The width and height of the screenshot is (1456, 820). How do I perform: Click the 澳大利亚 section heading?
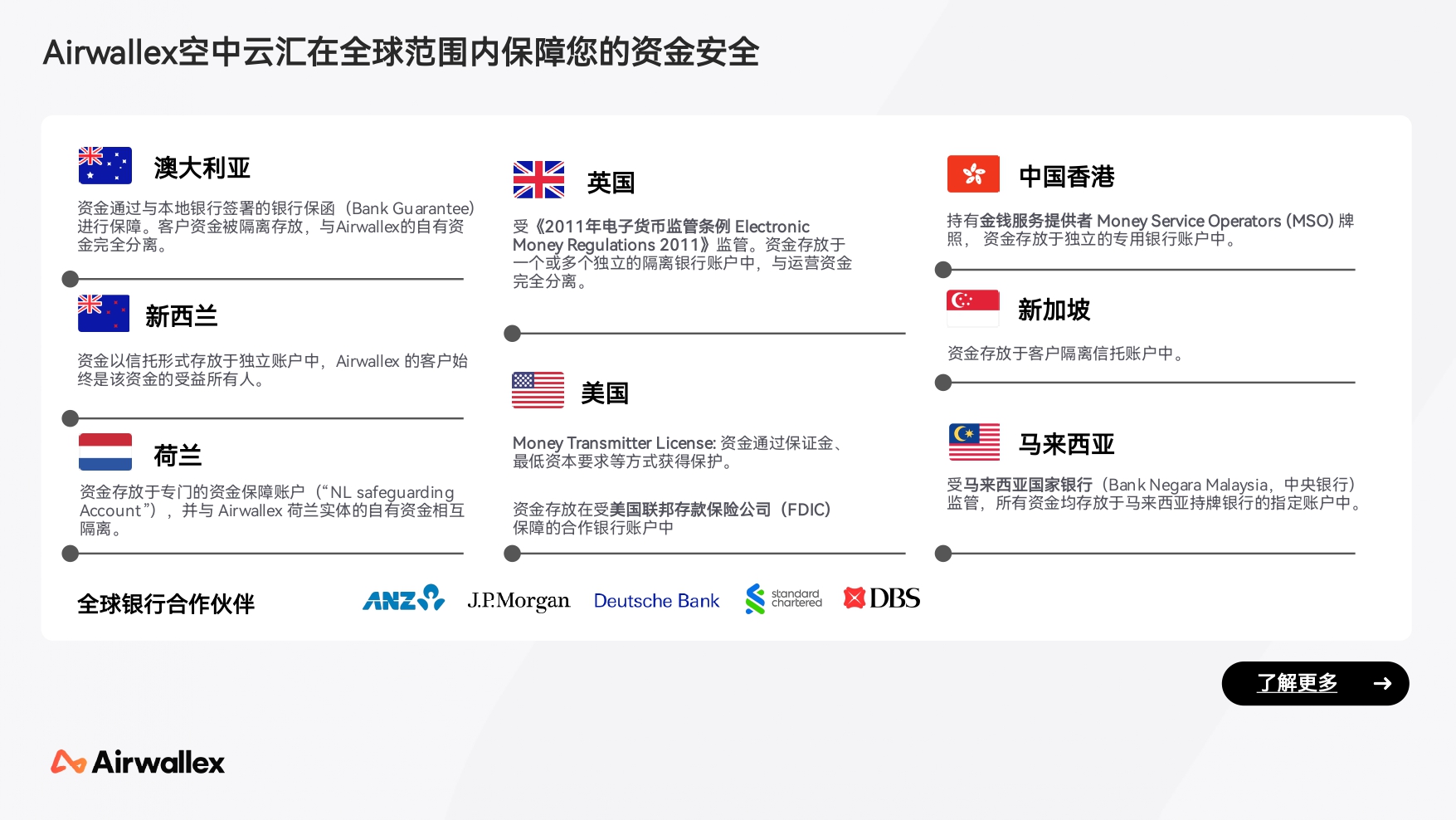pyautogui.click(x=202, y=168)
